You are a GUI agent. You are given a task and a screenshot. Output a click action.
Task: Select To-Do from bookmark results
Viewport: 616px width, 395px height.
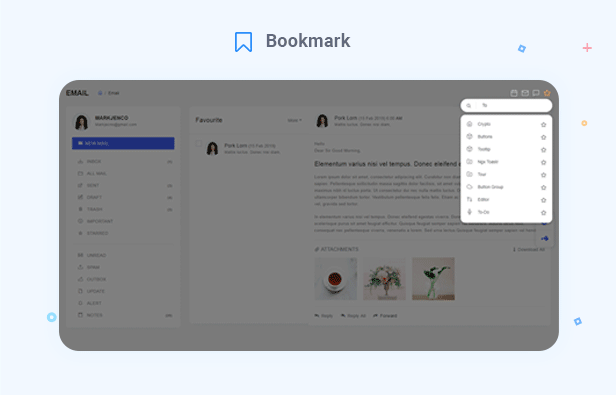click(x=483, y=212)
